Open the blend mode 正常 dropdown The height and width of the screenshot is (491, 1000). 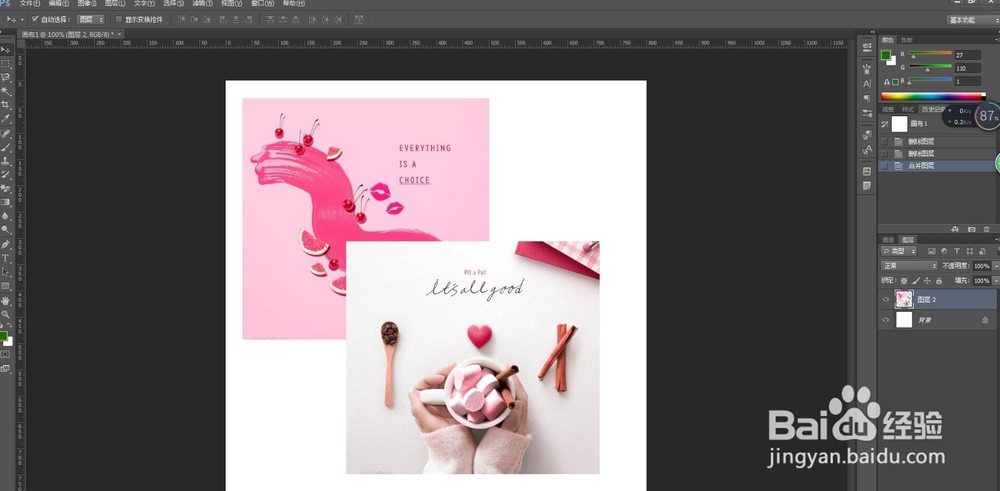tap(909, 266)
